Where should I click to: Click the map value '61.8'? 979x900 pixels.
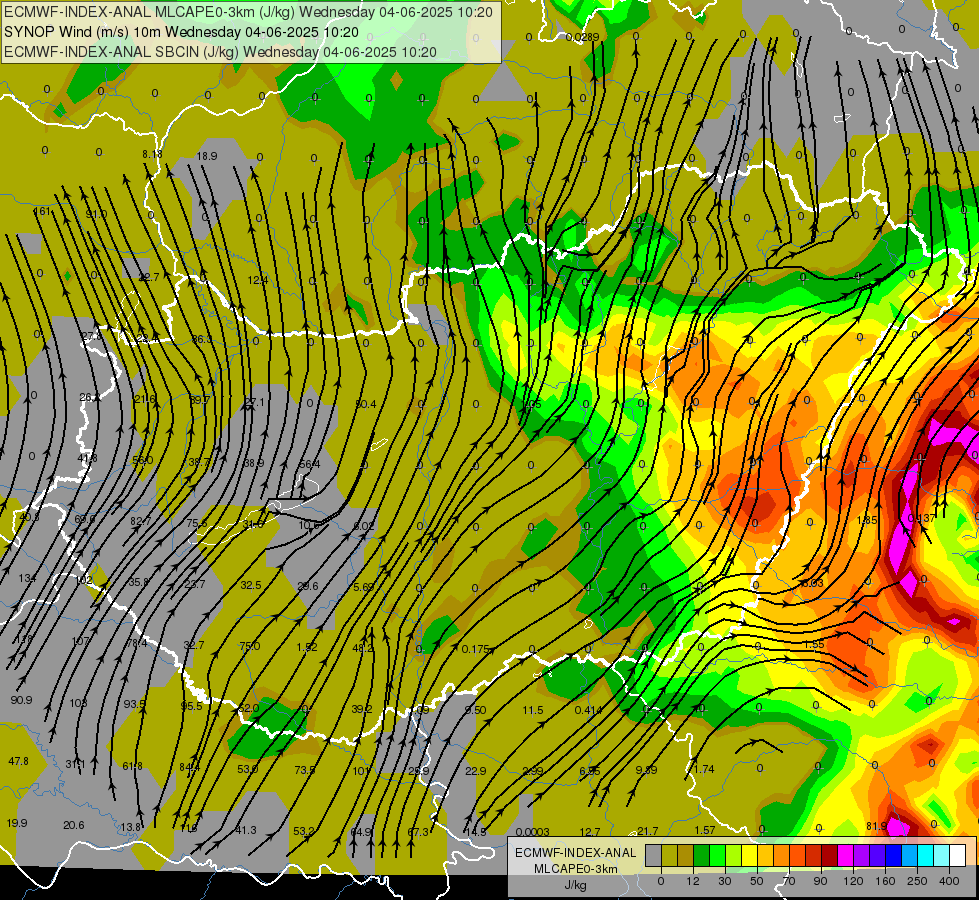click(132, 766)
